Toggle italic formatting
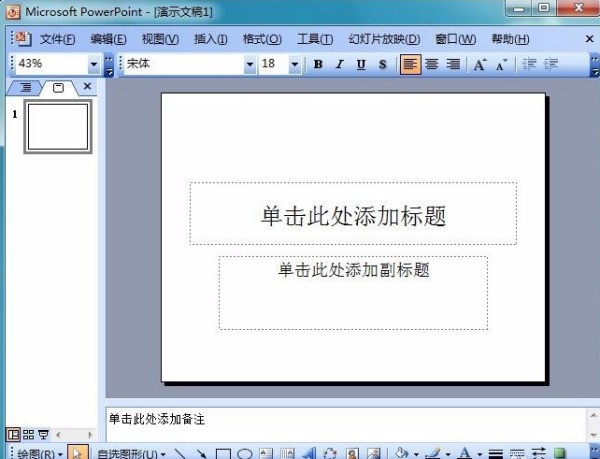The image size is (600, 459). pyautogui.click(x=339, y=64)
